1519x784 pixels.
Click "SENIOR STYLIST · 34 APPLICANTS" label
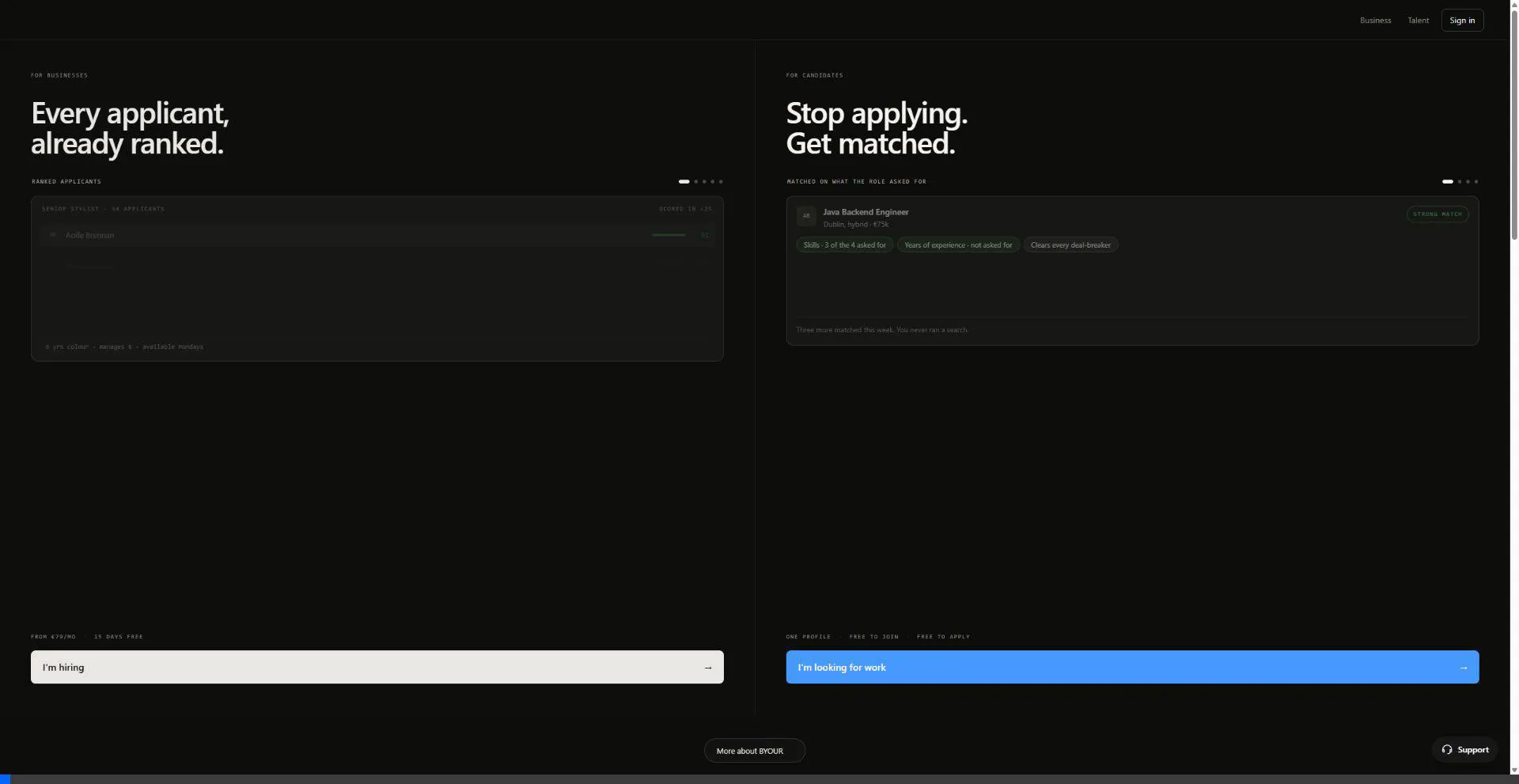pyautogui.click(x=103, y=209)
